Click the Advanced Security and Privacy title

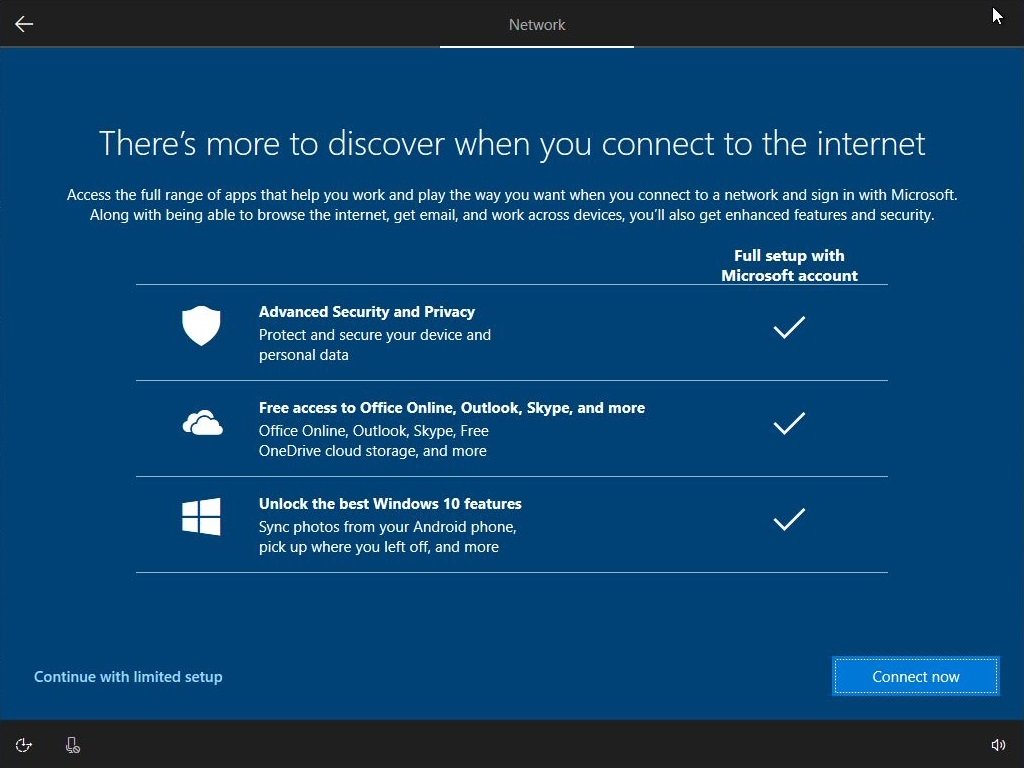tap(366, 312)
